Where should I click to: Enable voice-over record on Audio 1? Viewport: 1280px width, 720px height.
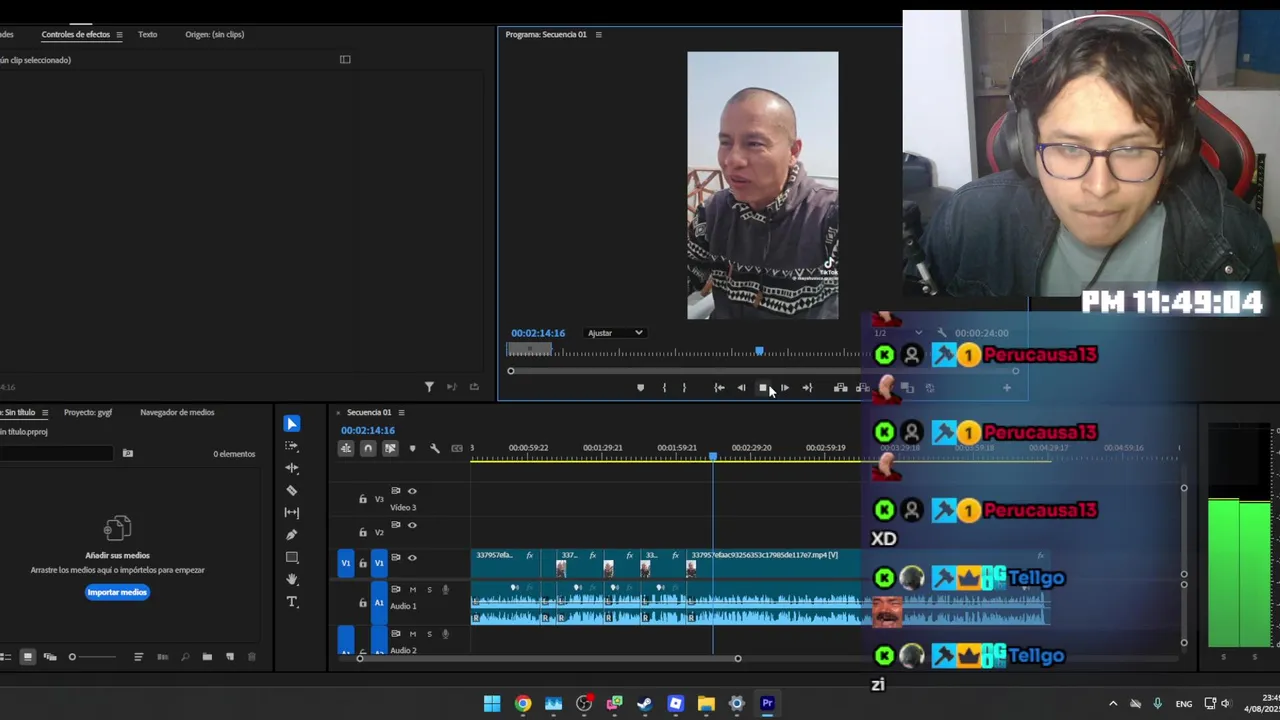(x=445, y=590)
